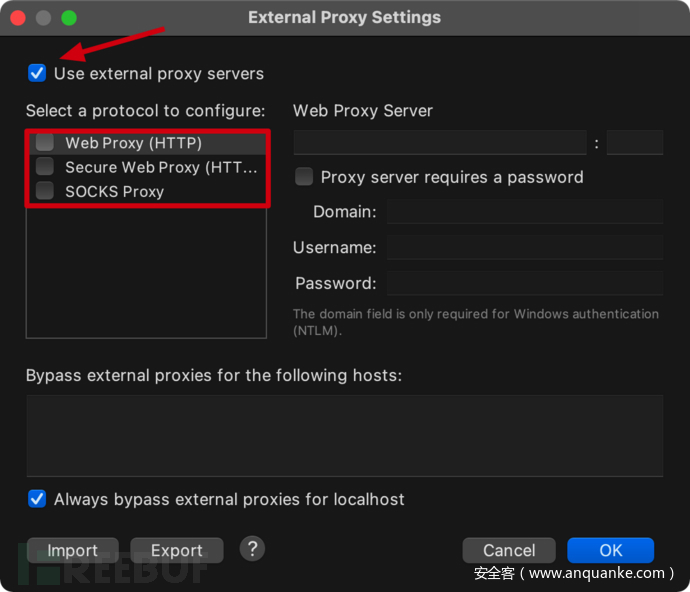
Task: Enable the SOCKS Proxy checkbox
Action: [x=45, y=191]
